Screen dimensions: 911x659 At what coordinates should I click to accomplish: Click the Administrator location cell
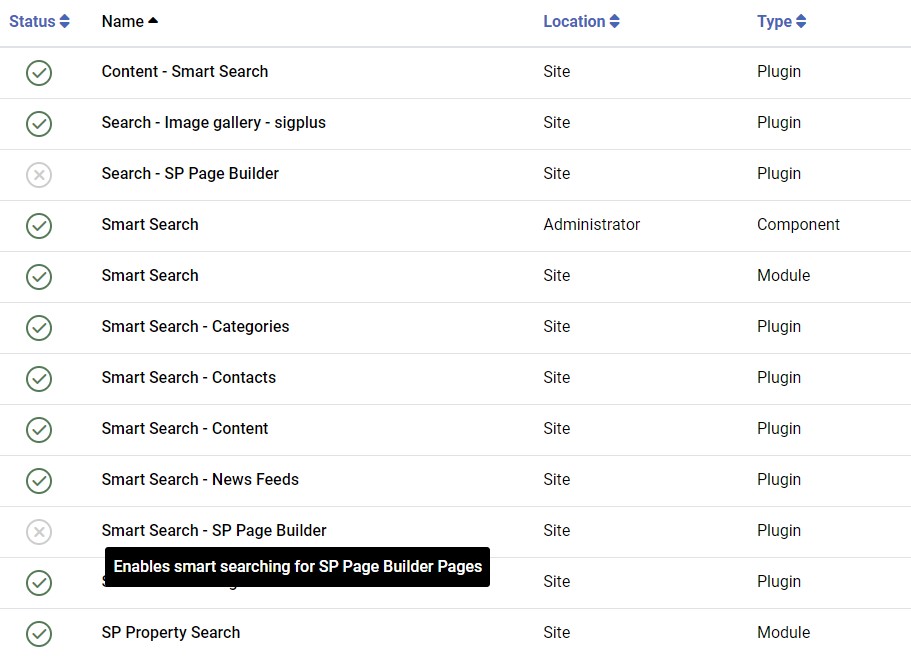(591, 225)
